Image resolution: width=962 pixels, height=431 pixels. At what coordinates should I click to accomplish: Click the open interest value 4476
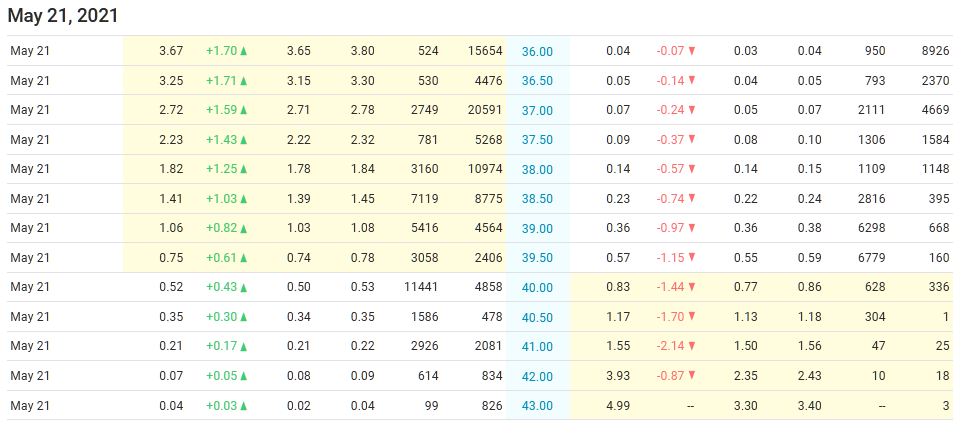[x=488, y=80]
